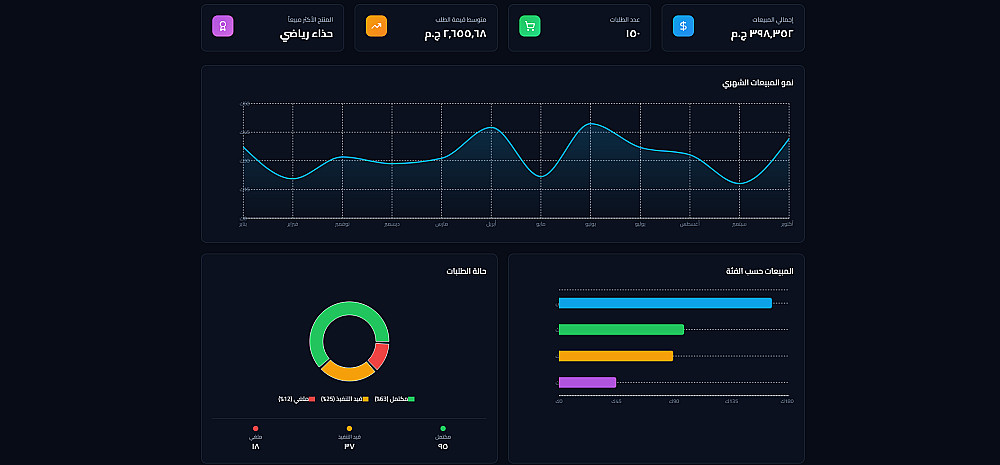This screenshot has height=465, width=1000.
Task: Click the purple award best-selling product icon
Action: click(223, 26)
